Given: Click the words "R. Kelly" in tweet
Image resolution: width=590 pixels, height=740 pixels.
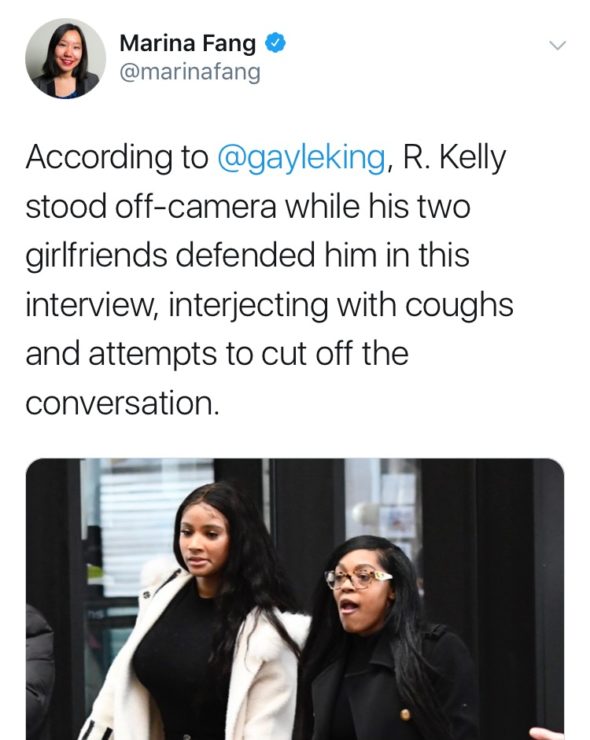Looking at the screenshot, I should coord(454,157).
